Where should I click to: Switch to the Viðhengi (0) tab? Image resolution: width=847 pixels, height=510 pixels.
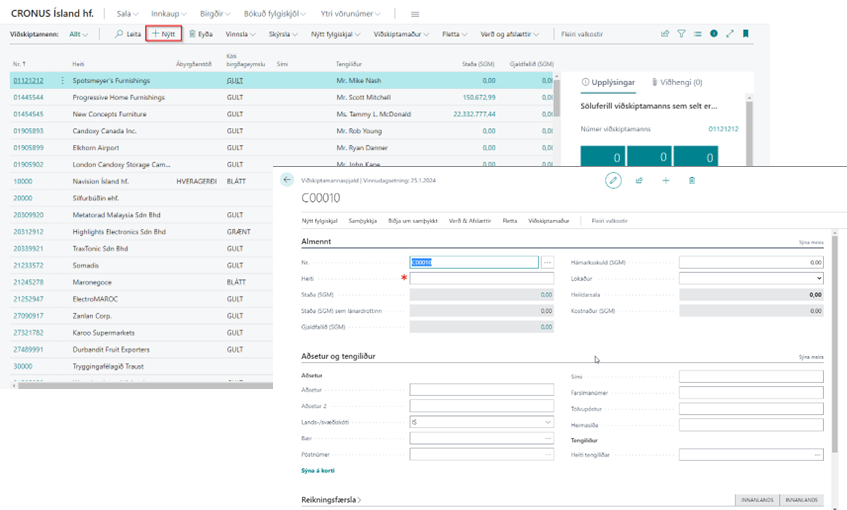677,82
